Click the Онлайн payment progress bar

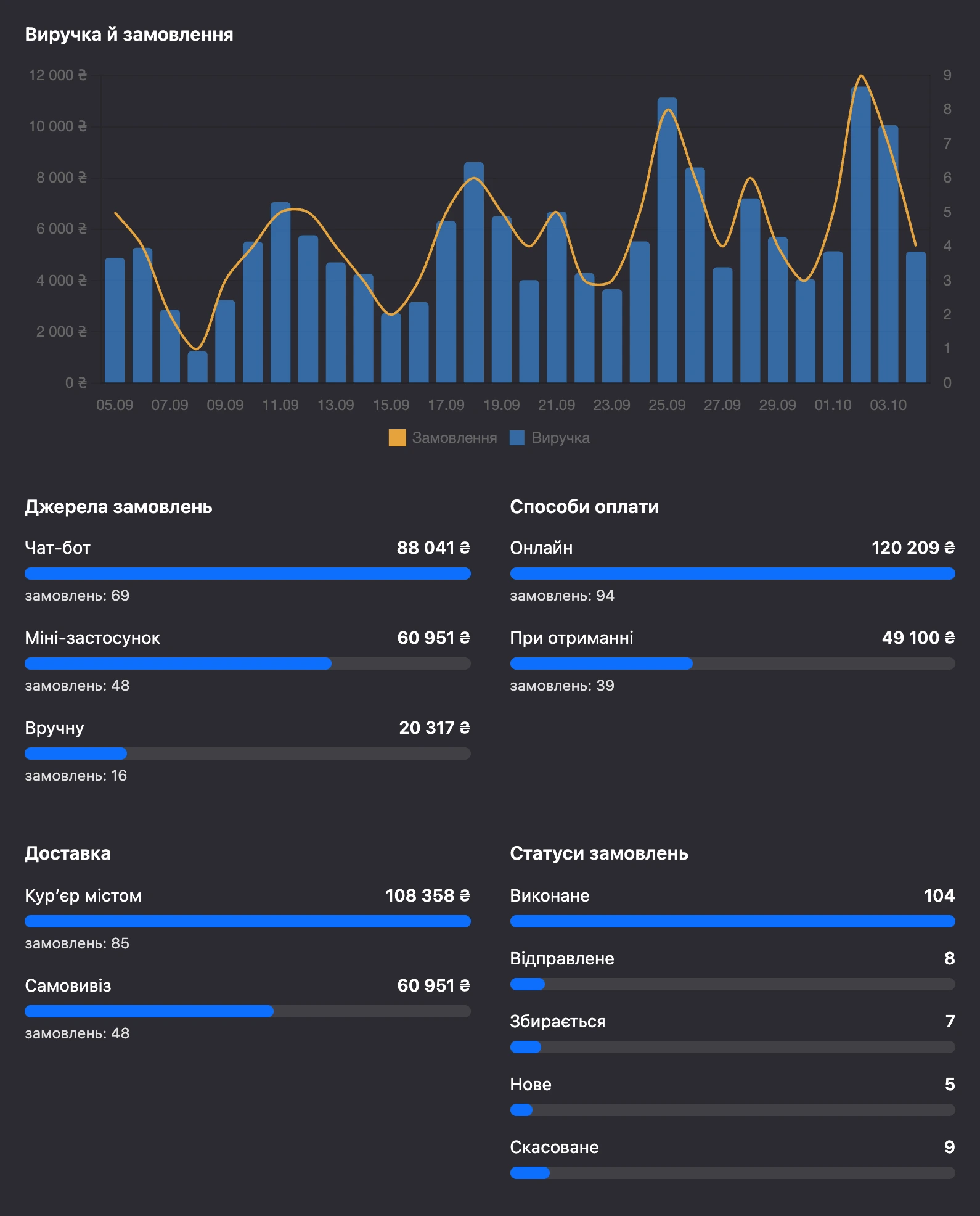732,573
